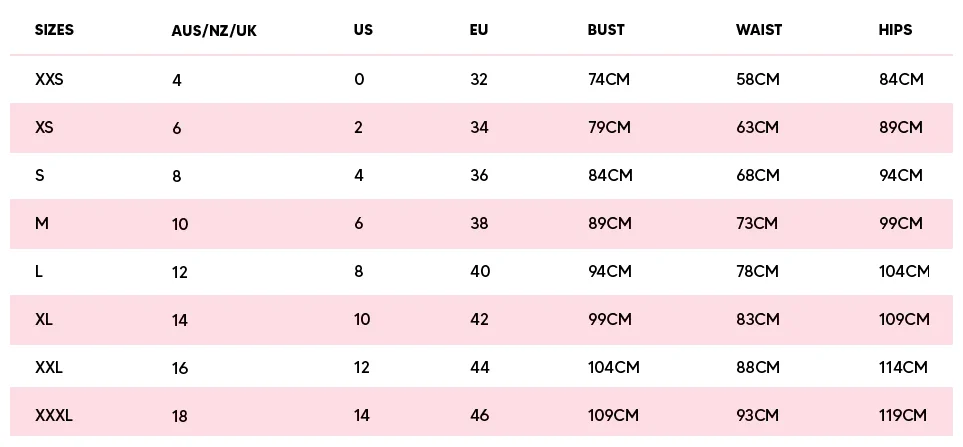Select the 58CM waist measurement
Screen dimensions: 963x447
(x=758, y=79)
